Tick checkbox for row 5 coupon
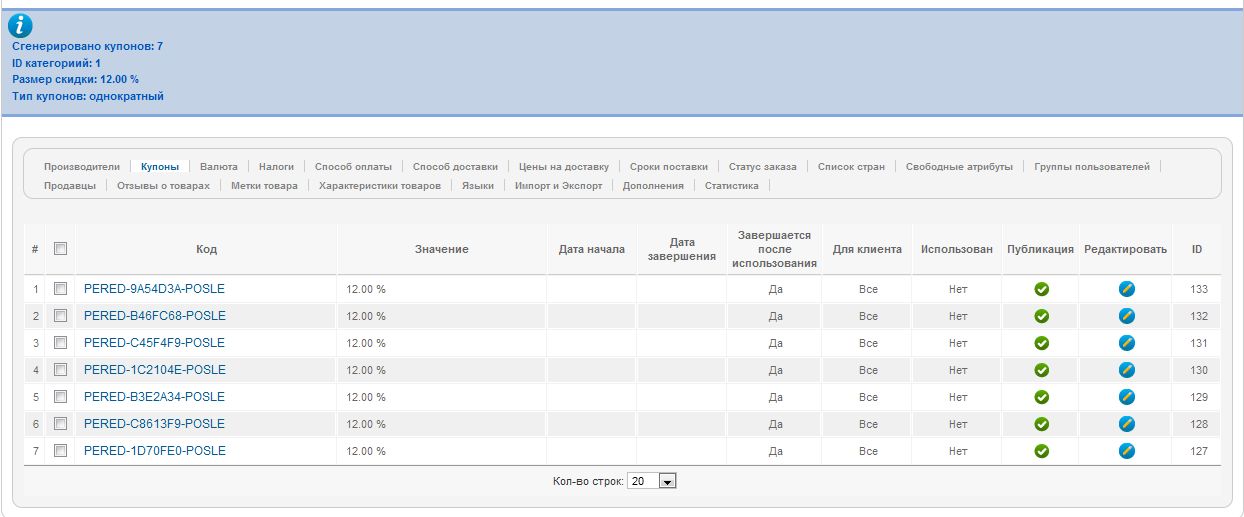 [60, 397]
